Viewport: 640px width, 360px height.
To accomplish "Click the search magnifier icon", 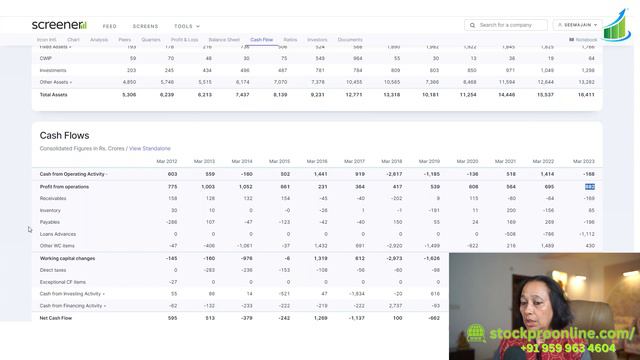I will [x=472, y=25].
